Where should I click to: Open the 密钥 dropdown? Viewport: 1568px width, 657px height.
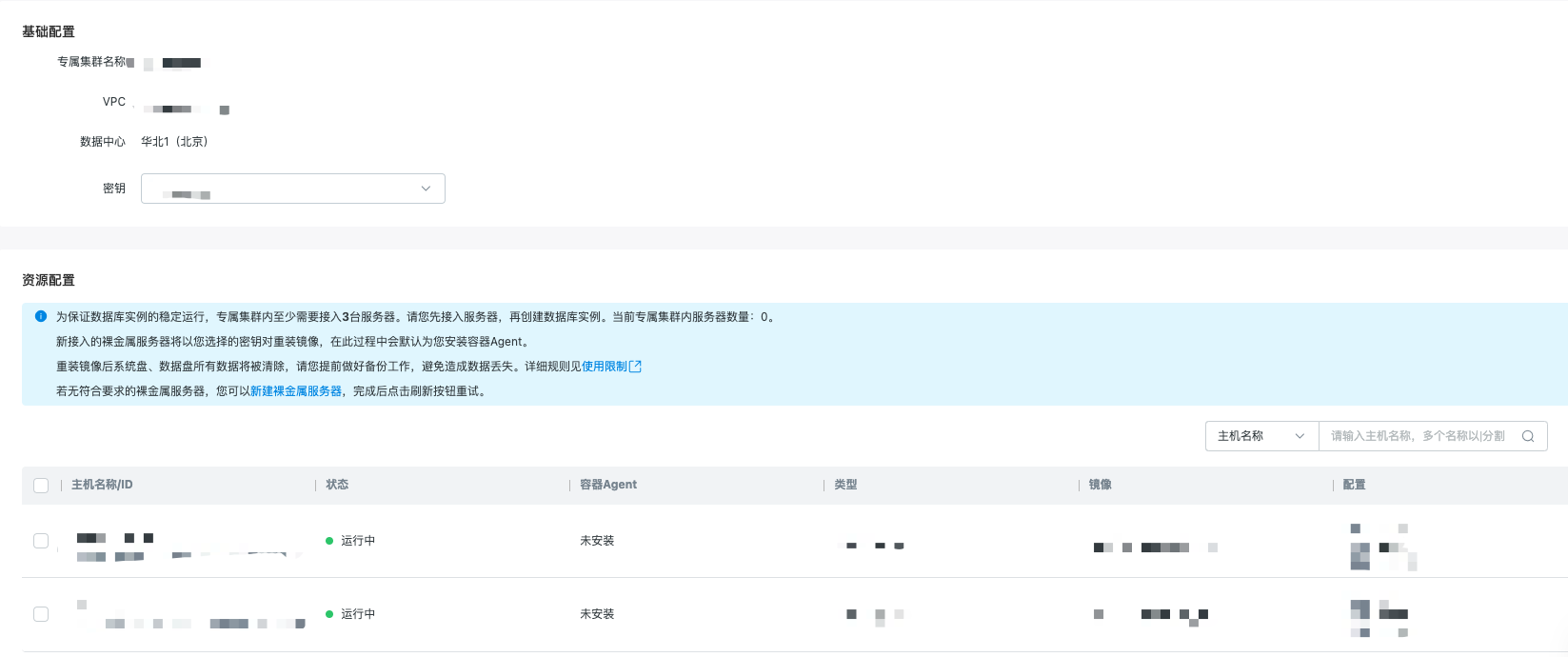tap(292, 189)
